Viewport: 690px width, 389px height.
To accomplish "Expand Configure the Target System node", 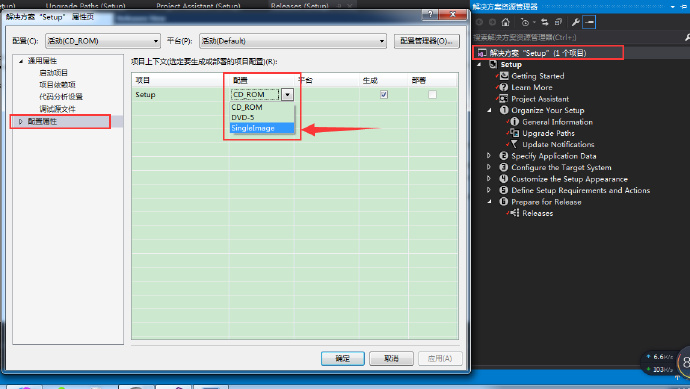I will tap(488, 167).
